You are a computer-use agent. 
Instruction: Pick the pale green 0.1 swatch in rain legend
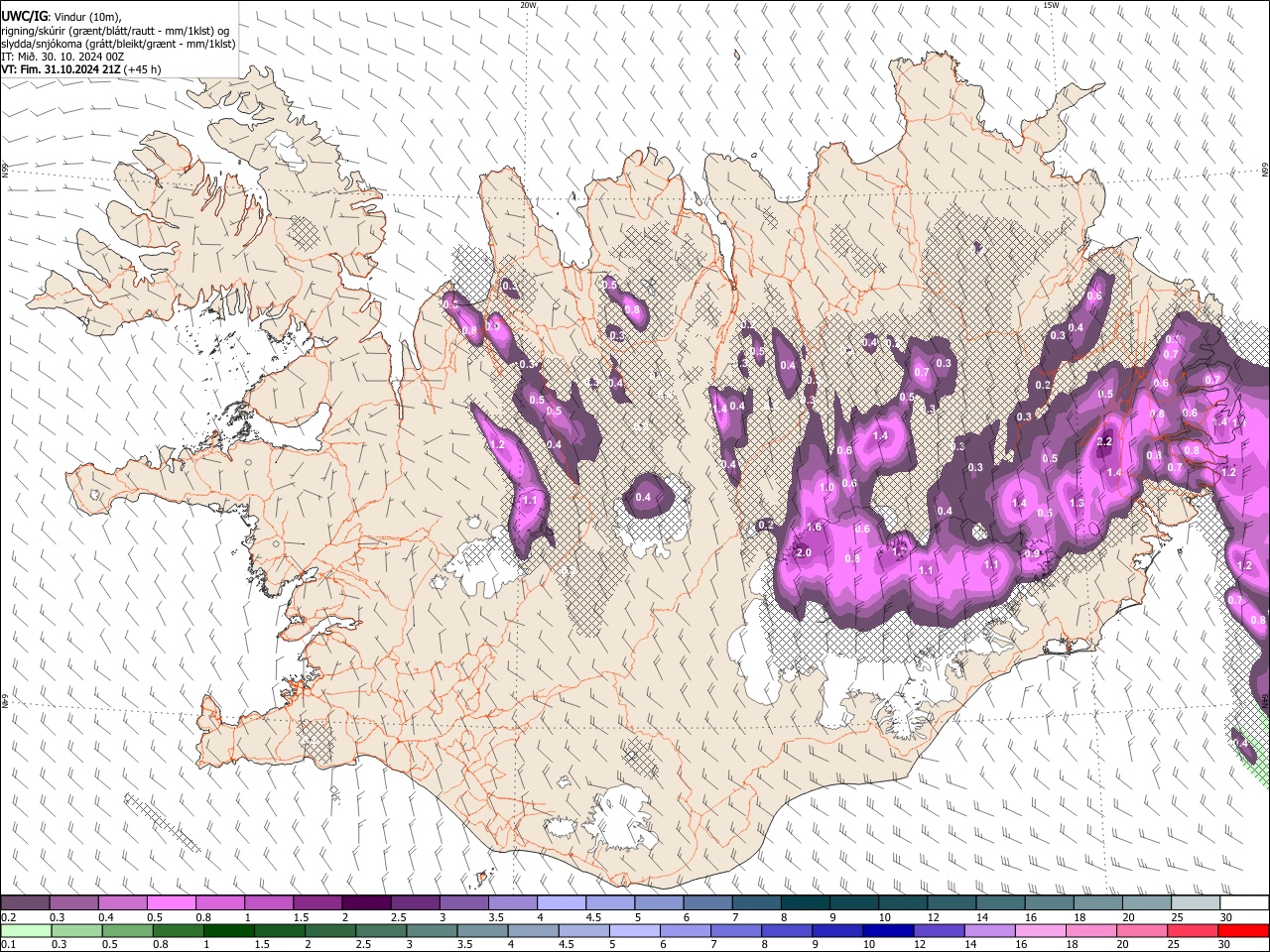click(25, 930)
